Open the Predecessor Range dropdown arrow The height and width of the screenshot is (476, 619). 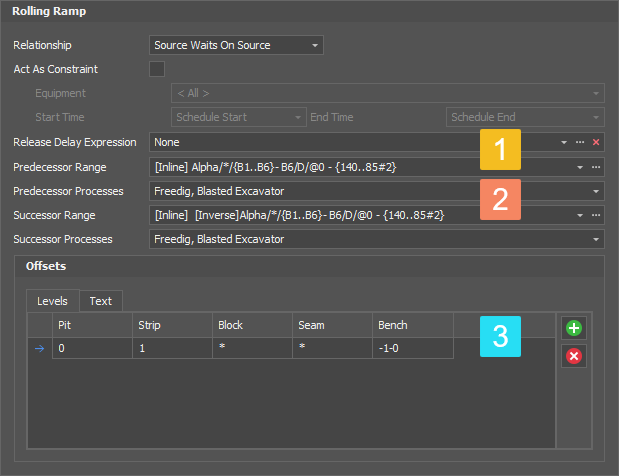coord(580,167)
